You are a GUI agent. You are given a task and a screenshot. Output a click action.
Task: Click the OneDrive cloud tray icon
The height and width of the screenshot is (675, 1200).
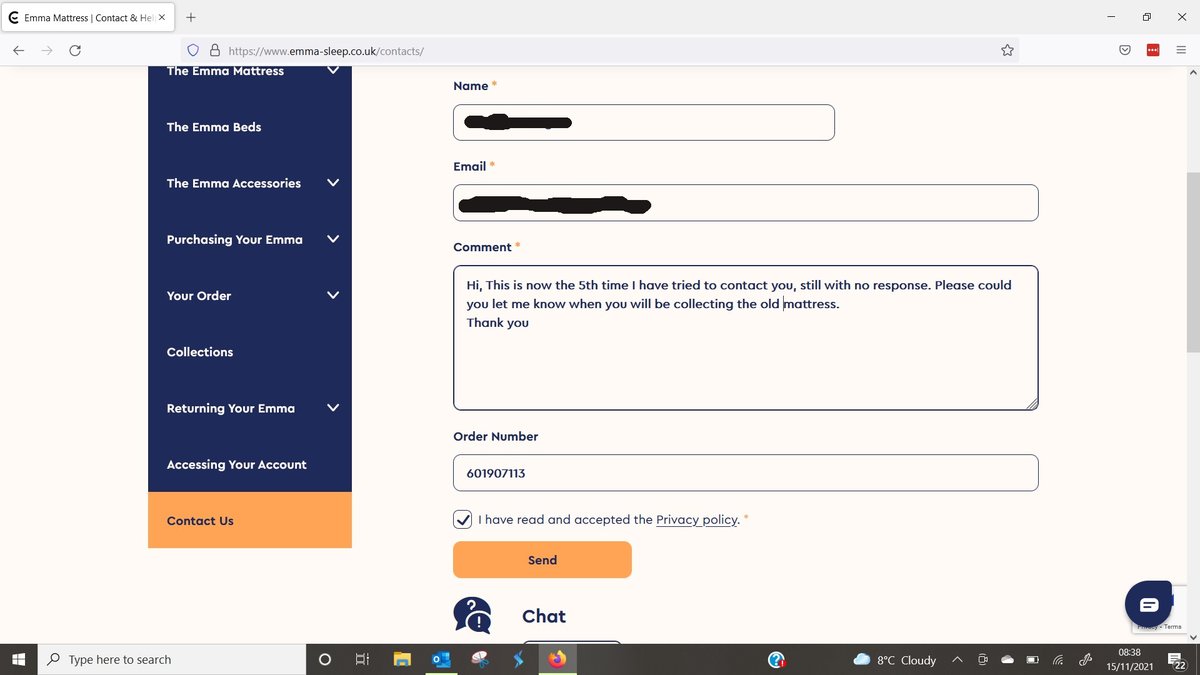[x=1008, y=660]
